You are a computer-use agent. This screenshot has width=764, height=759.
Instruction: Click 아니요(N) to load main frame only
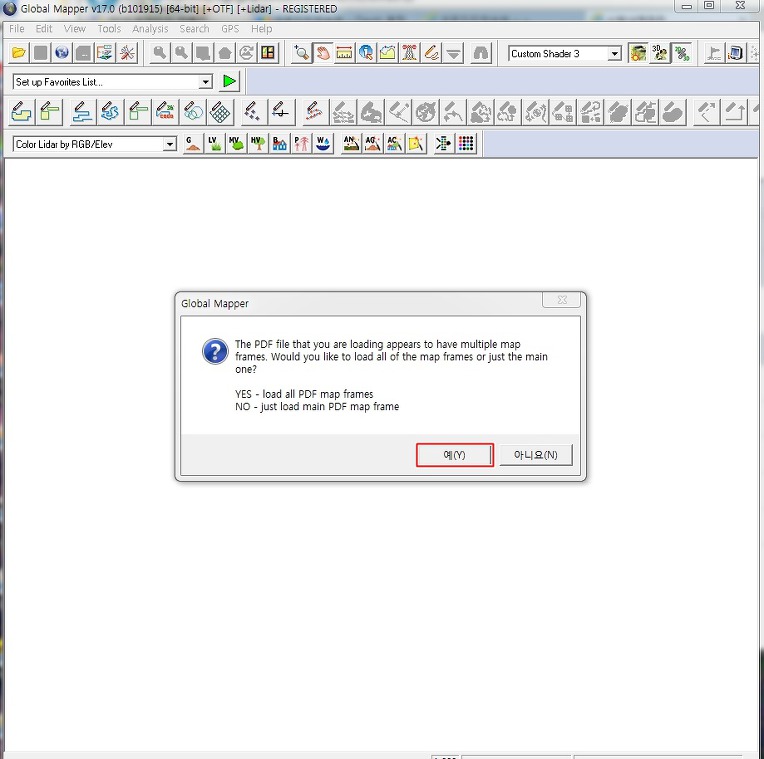point(535,455)
